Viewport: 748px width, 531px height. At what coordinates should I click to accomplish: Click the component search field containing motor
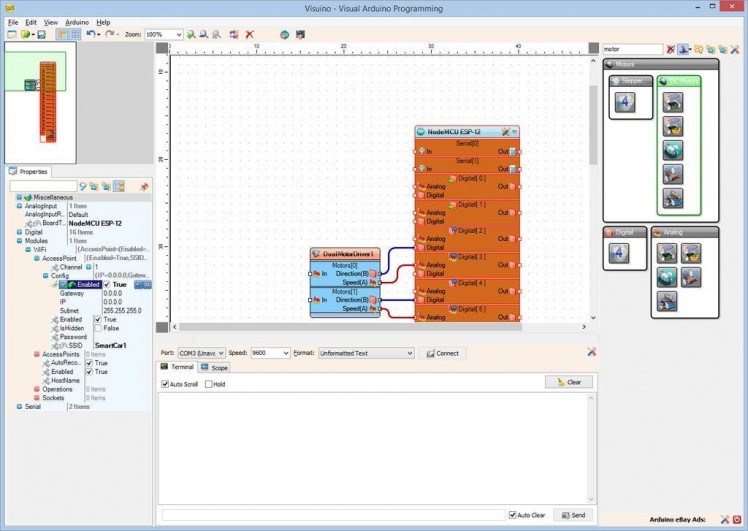point(633,49)
